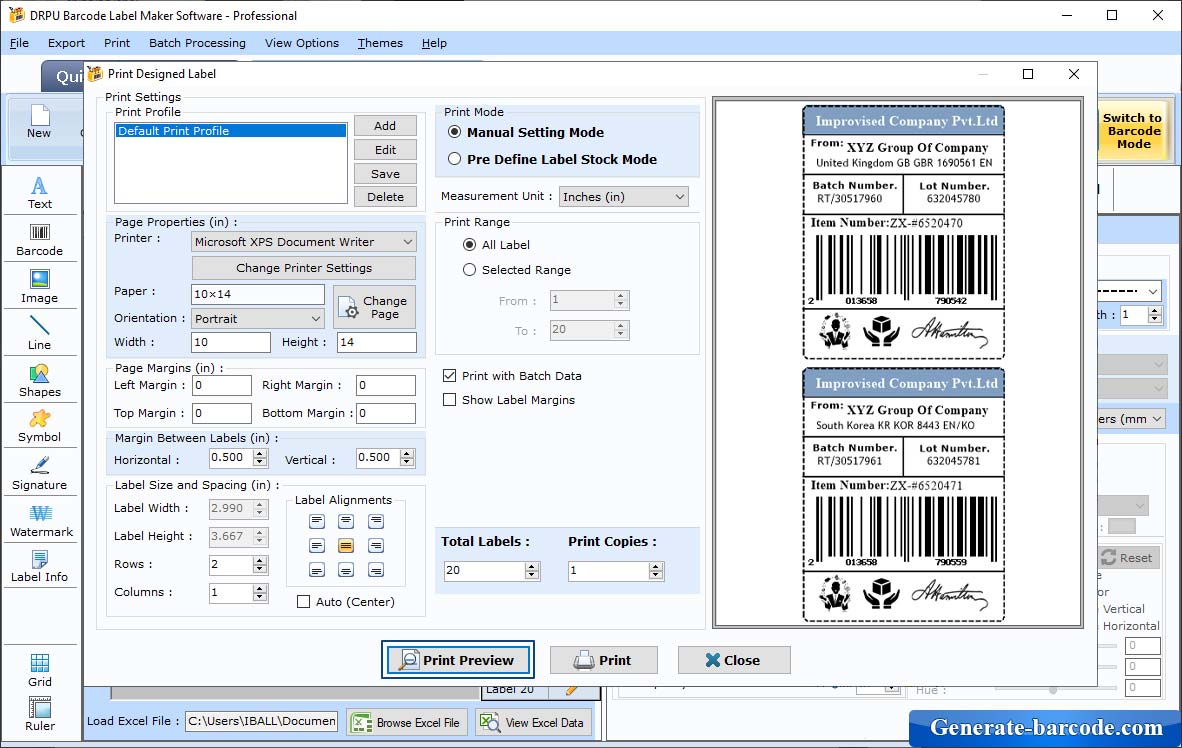Open the Print menu
The height and width of the screenshot is (748, 1182).
[117, 43]
